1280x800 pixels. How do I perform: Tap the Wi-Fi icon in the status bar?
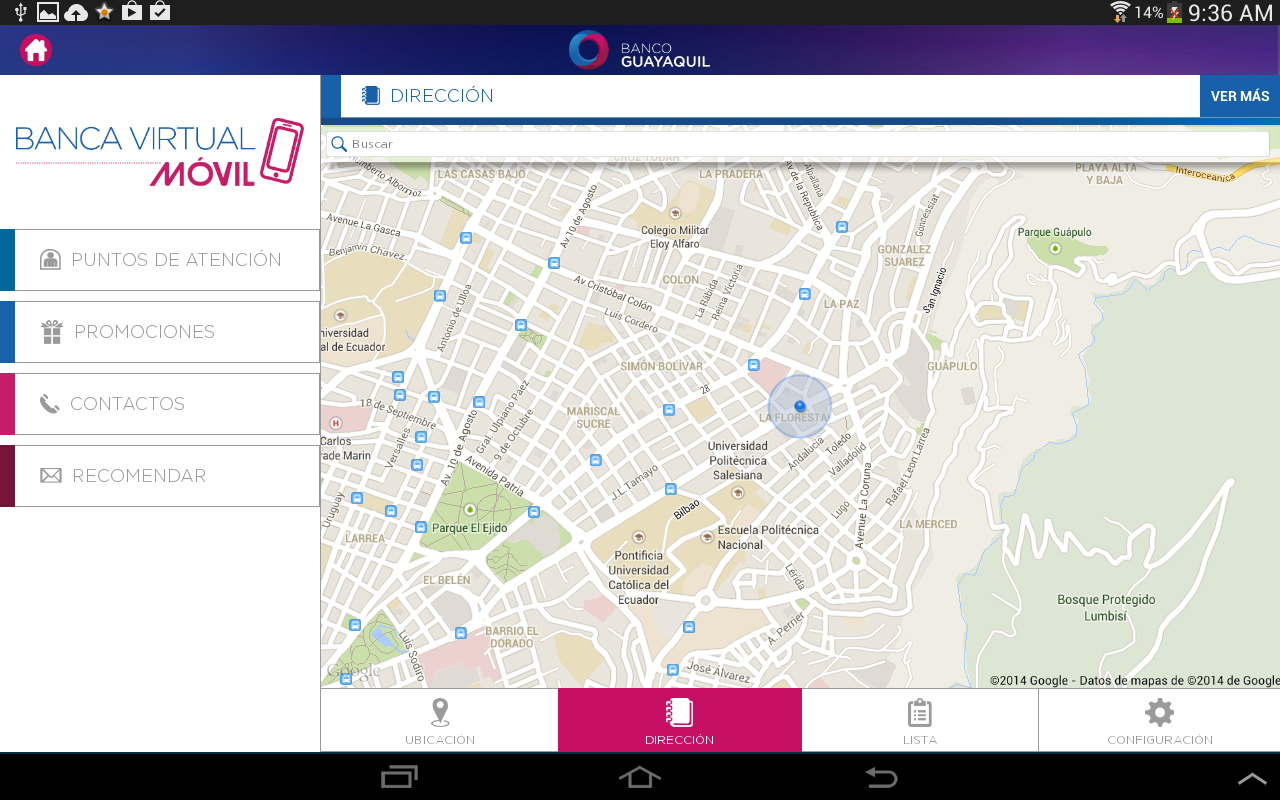pyautogui.click(x=1120, y=12)
